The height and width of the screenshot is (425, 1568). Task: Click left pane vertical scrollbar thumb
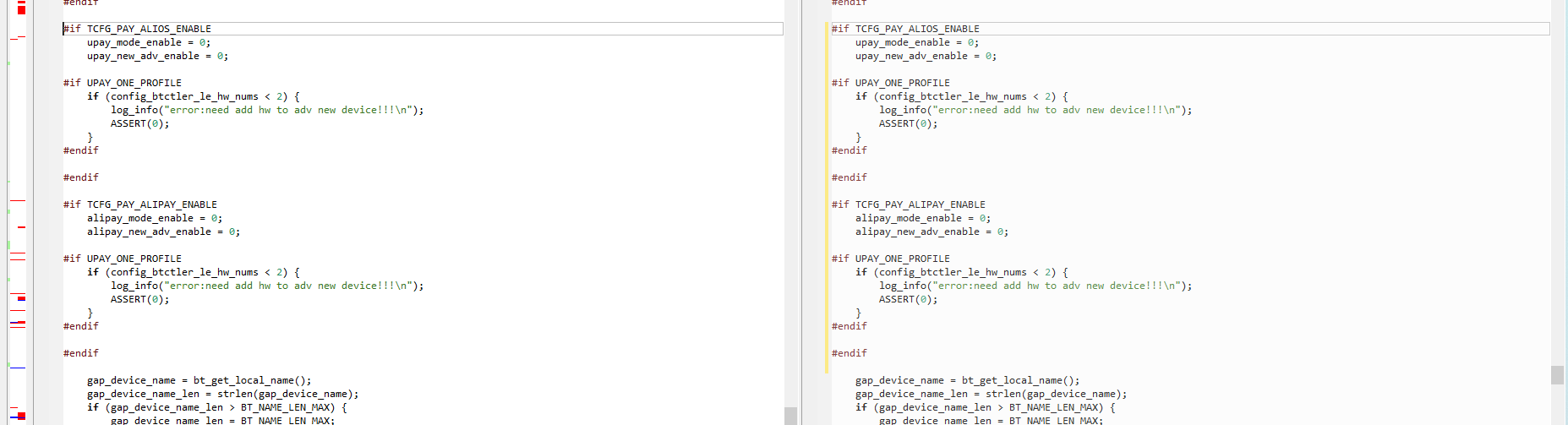pyautogui.click(x=790, y=416)
